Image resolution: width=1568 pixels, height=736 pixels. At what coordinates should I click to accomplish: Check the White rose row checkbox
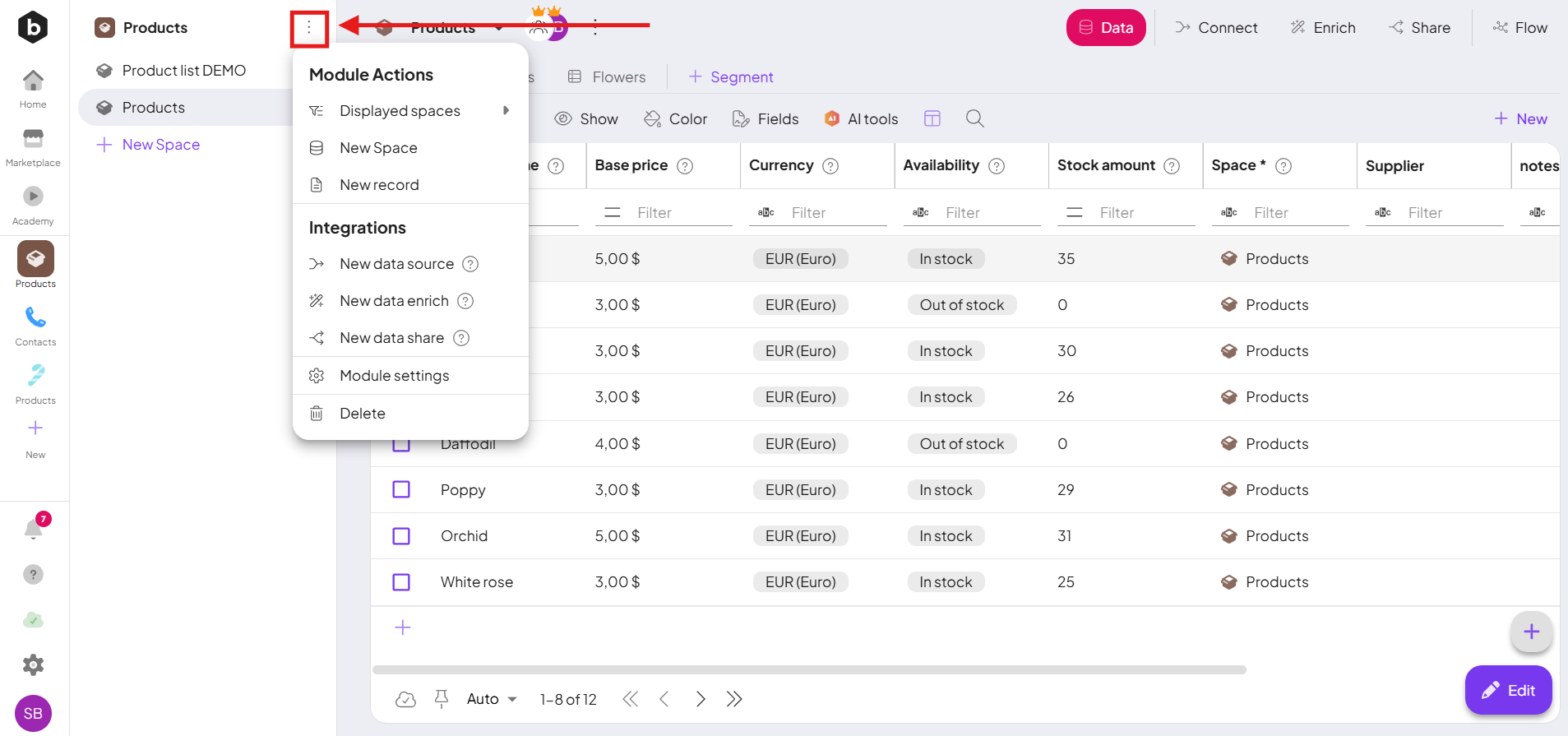(x=401, y=582)
